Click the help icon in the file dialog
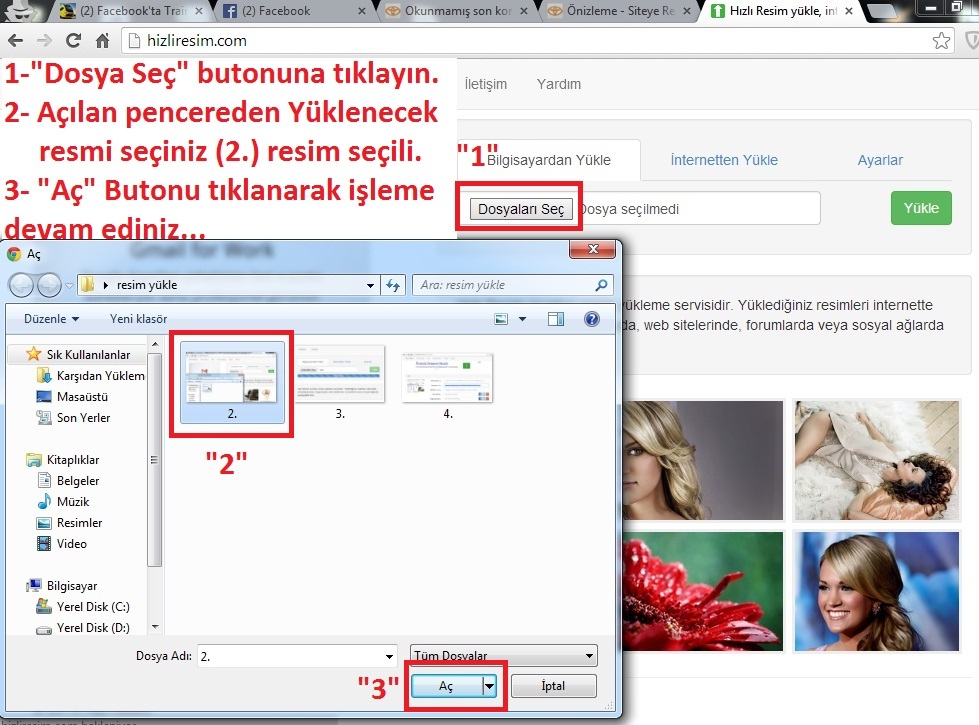This screenshot has width=979, height=725. (591, 319)
